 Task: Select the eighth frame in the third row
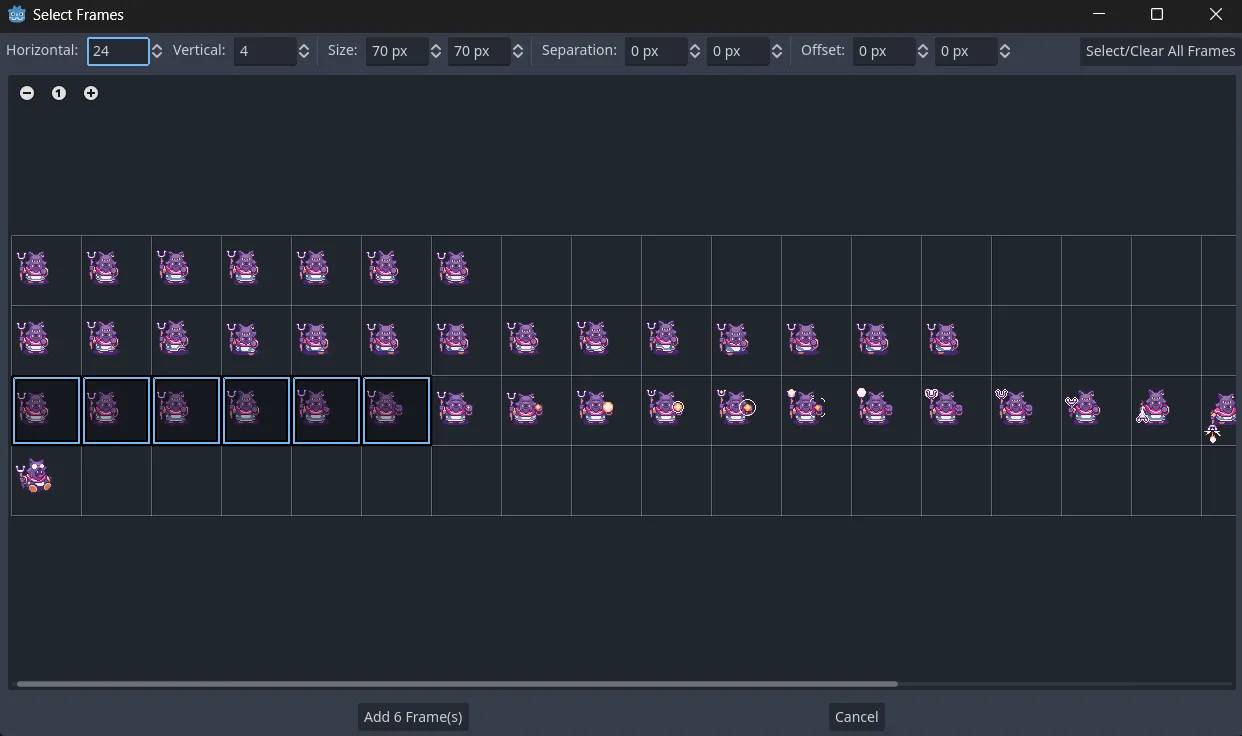coord(537,411)
